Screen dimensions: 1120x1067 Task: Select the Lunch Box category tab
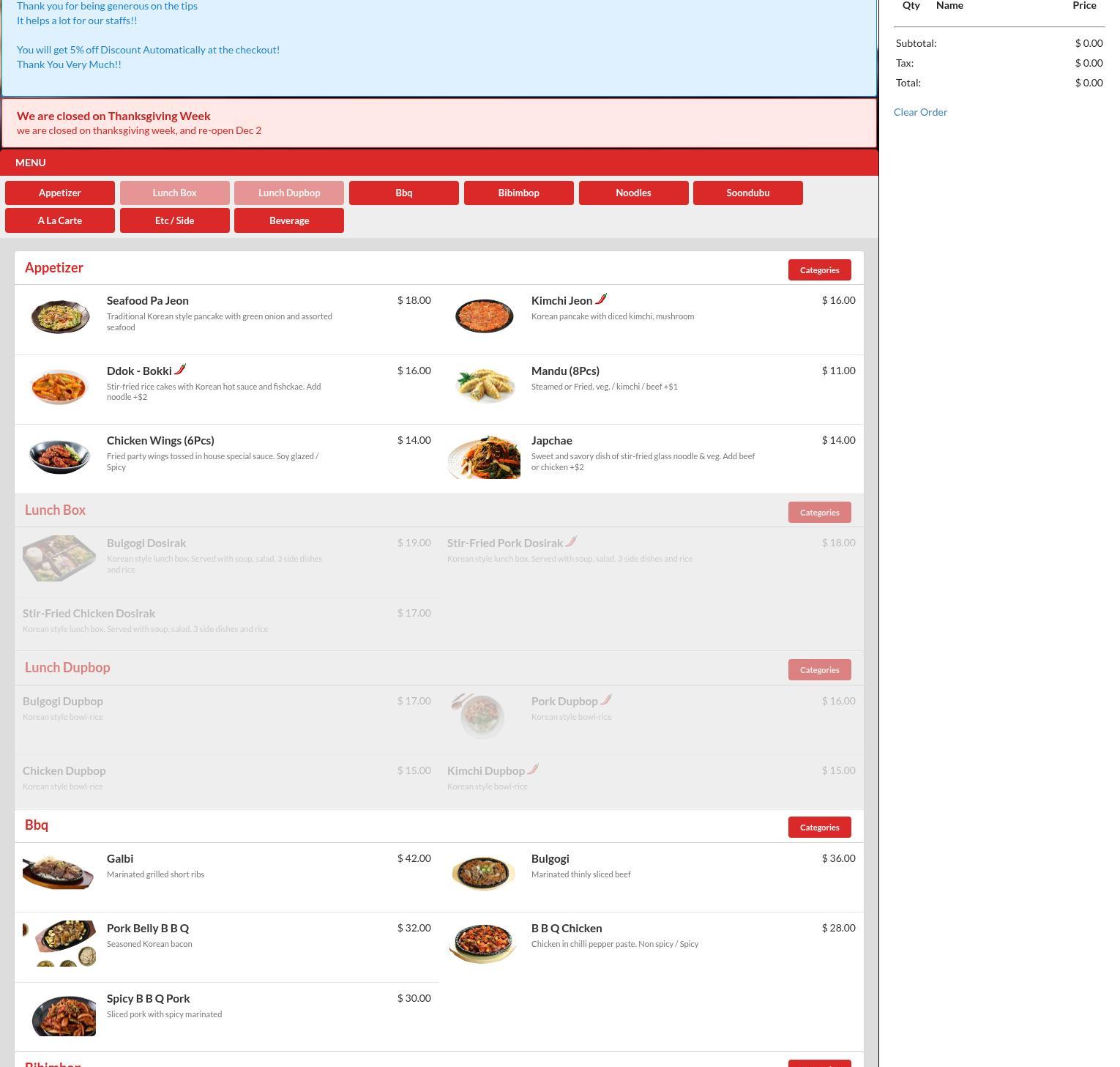click(175, 193)
